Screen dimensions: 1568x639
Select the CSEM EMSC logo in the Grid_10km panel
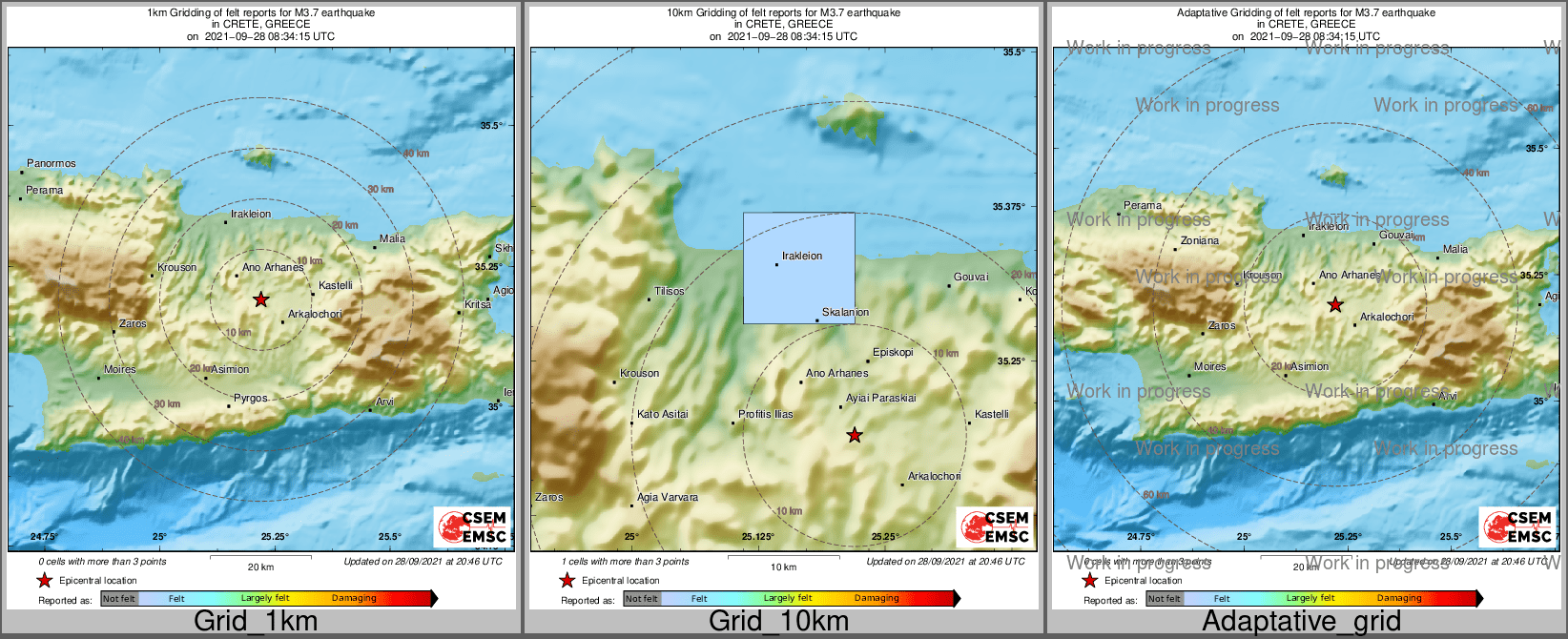[x=996, y=526]
